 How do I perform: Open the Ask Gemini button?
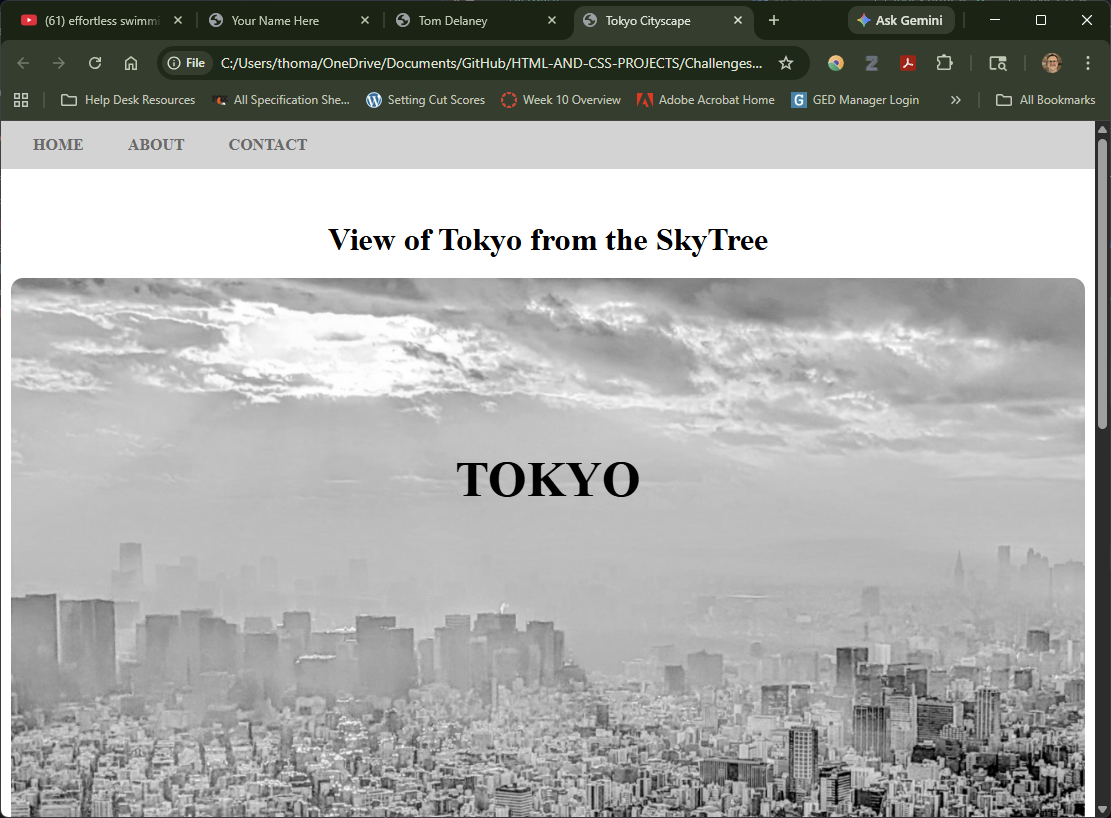point(899,20)
